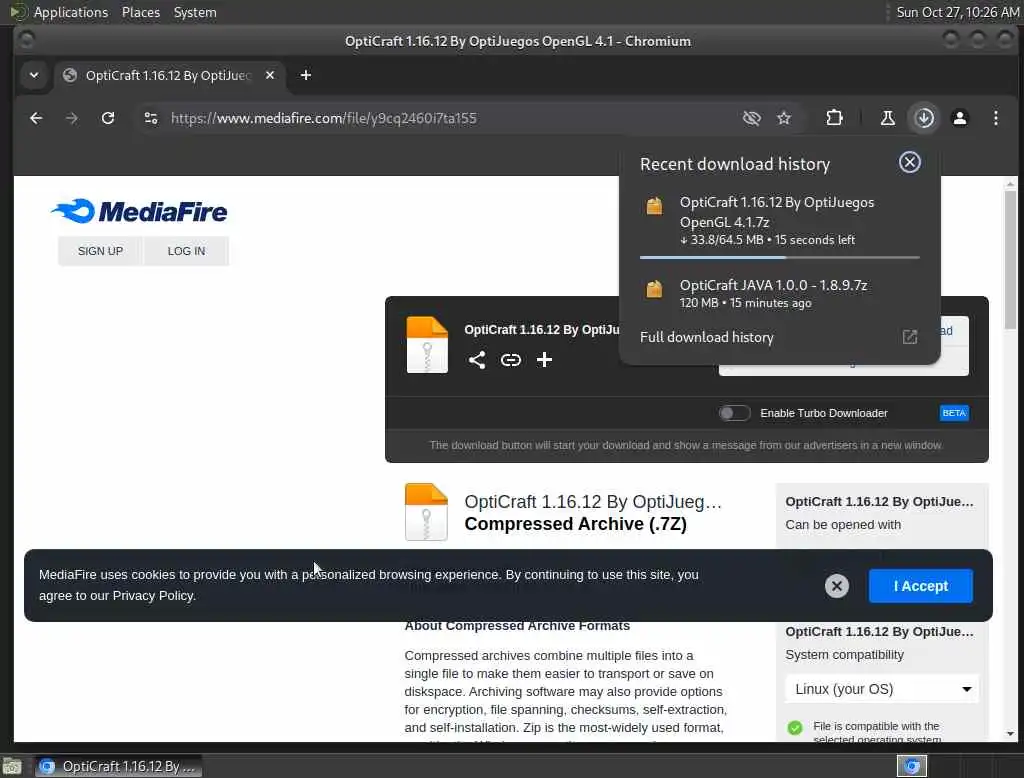Click the Compressed Archive file icon

426,511
